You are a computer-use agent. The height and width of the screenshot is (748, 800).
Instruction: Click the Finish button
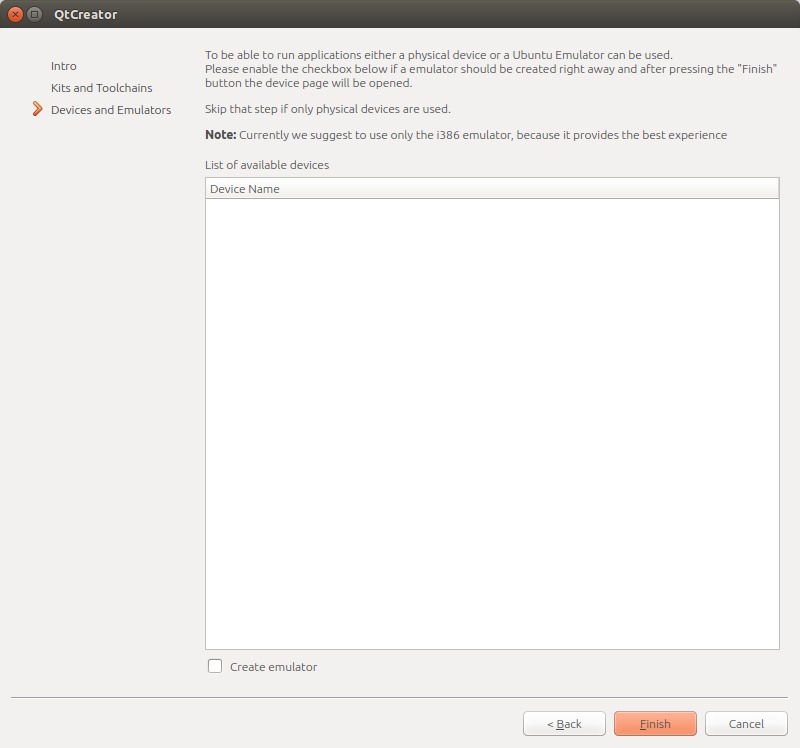[655, 724]
